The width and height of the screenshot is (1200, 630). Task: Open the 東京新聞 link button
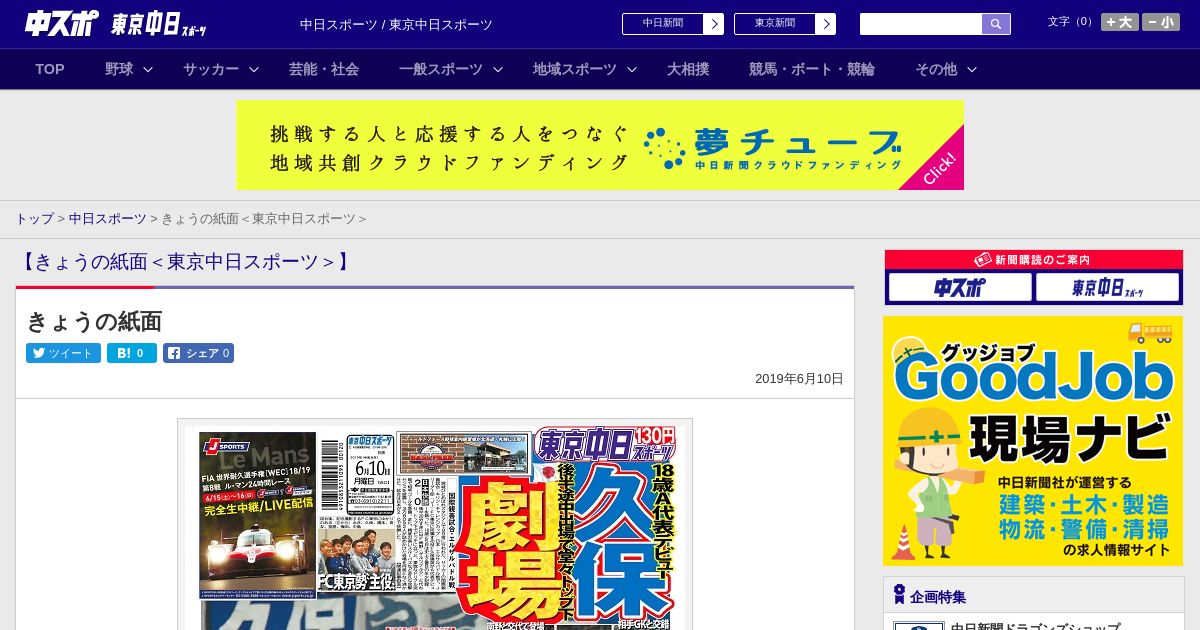(x=774, y=24)
